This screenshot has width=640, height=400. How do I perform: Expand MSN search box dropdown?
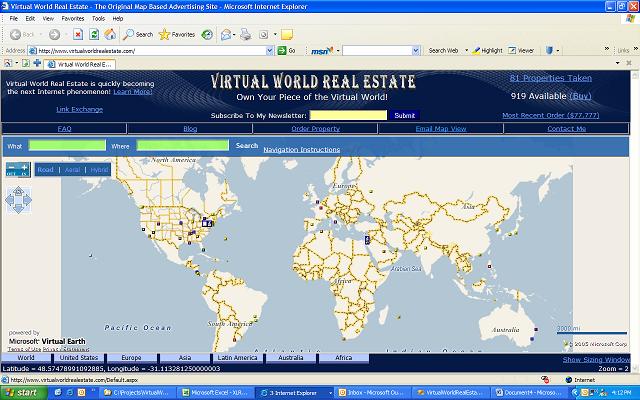416,51
